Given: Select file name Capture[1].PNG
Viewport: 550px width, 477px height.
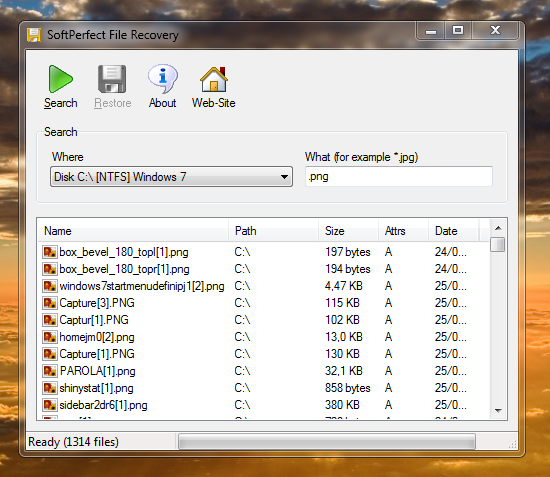Looking at the screenshot, I should 97,354.
